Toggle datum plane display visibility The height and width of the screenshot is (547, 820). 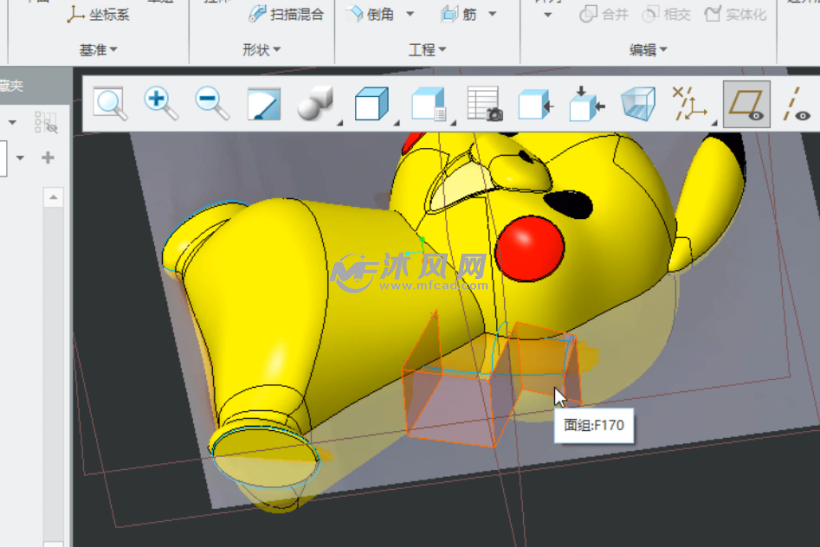click(x=746, y=104)
